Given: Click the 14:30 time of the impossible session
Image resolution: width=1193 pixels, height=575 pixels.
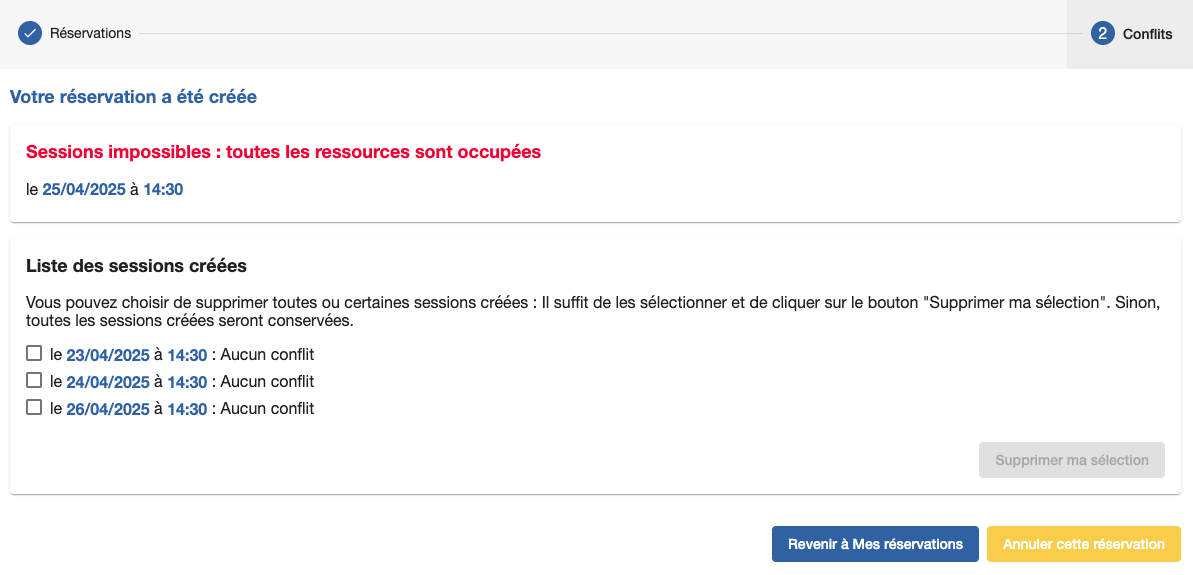Looking at the screenshot, I should 163,189.
